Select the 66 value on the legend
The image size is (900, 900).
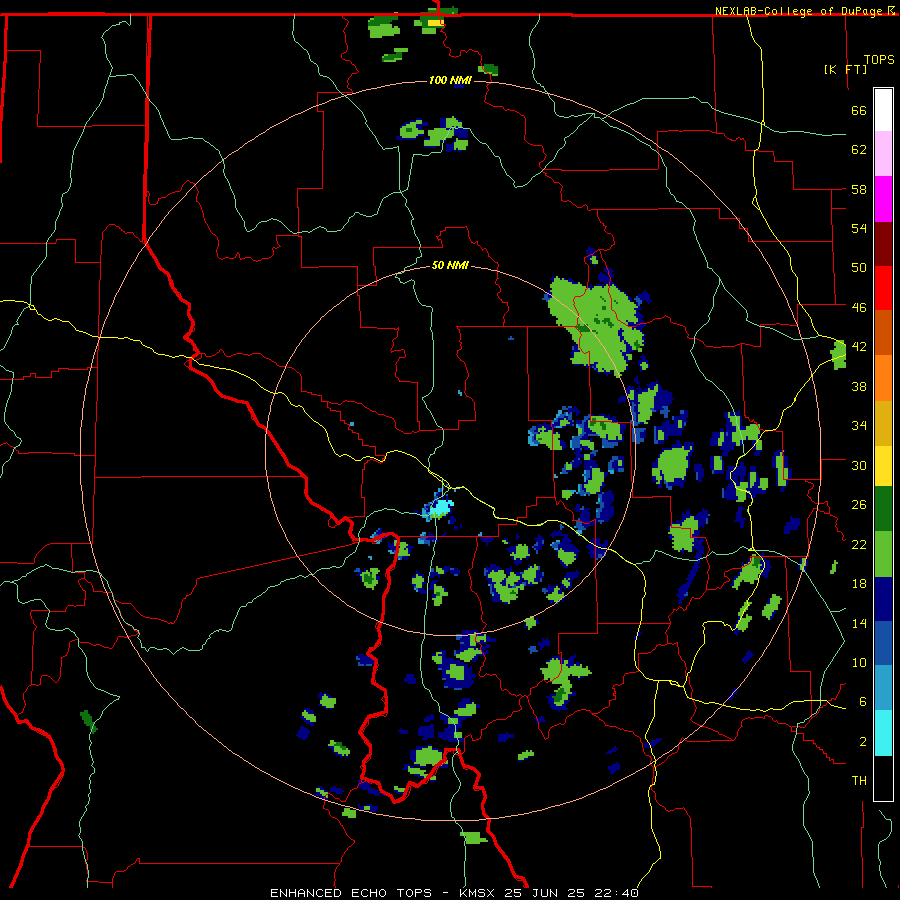coord(859,110)
